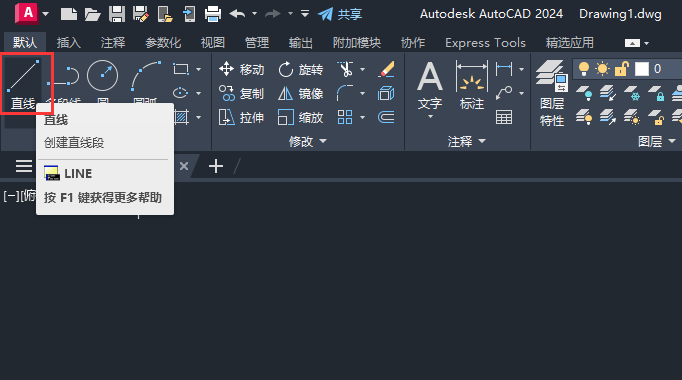The height and width of the screenshot is (380, 682).
Task: Click the Offset tool icon
Action: [x=386, y=117]
